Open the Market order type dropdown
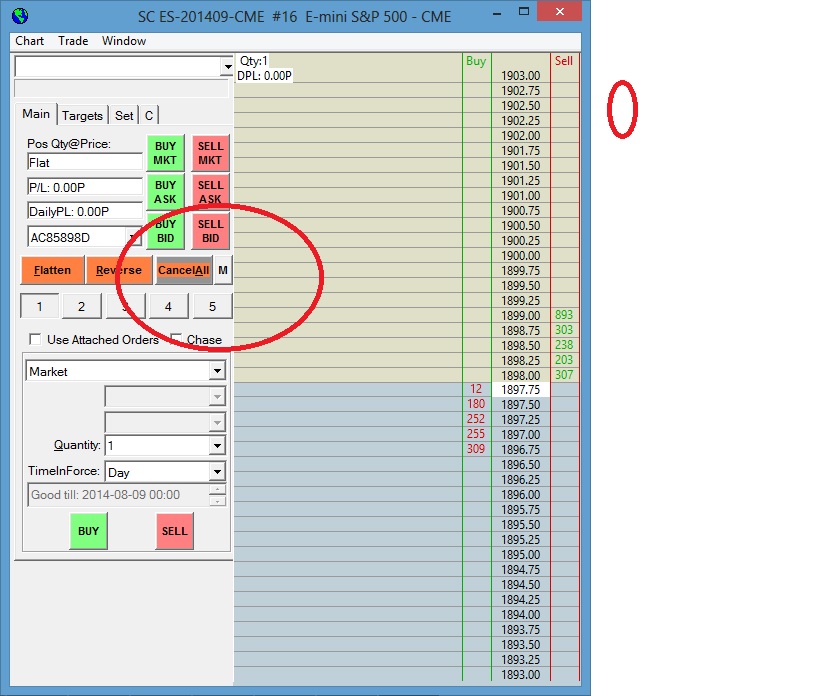The width and height of the screenshot is (819, 696). click(217, 371)
